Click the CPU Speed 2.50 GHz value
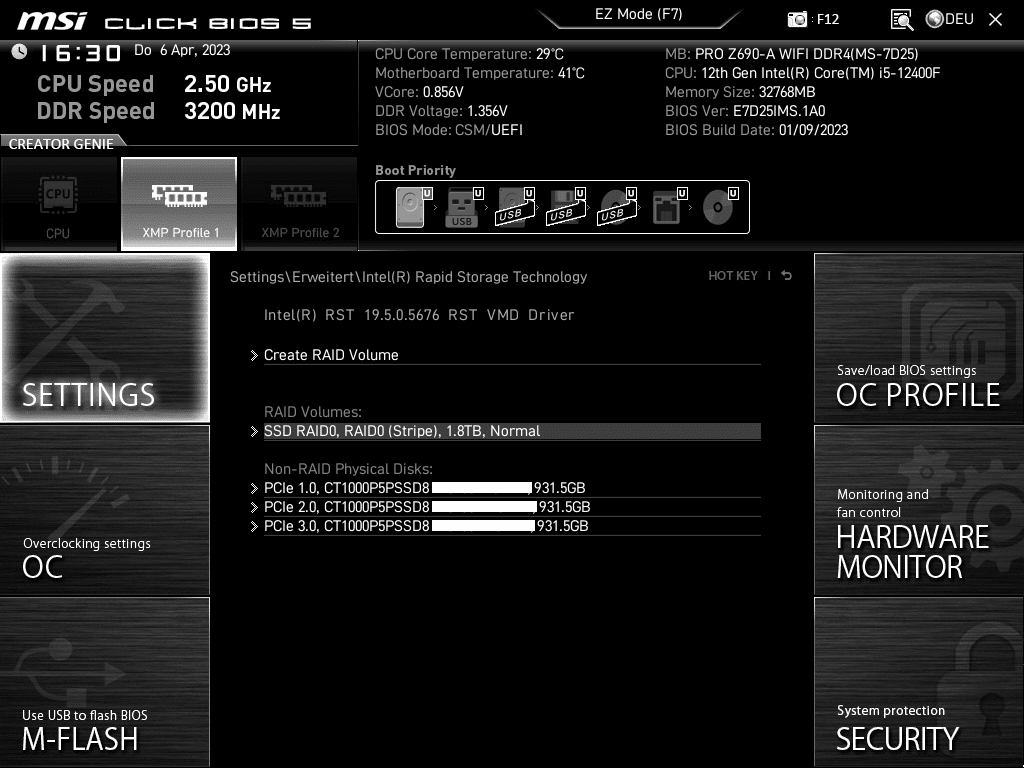Viewport: 1024px width, 768px height. pyautogui.click(x=227, y=84)
